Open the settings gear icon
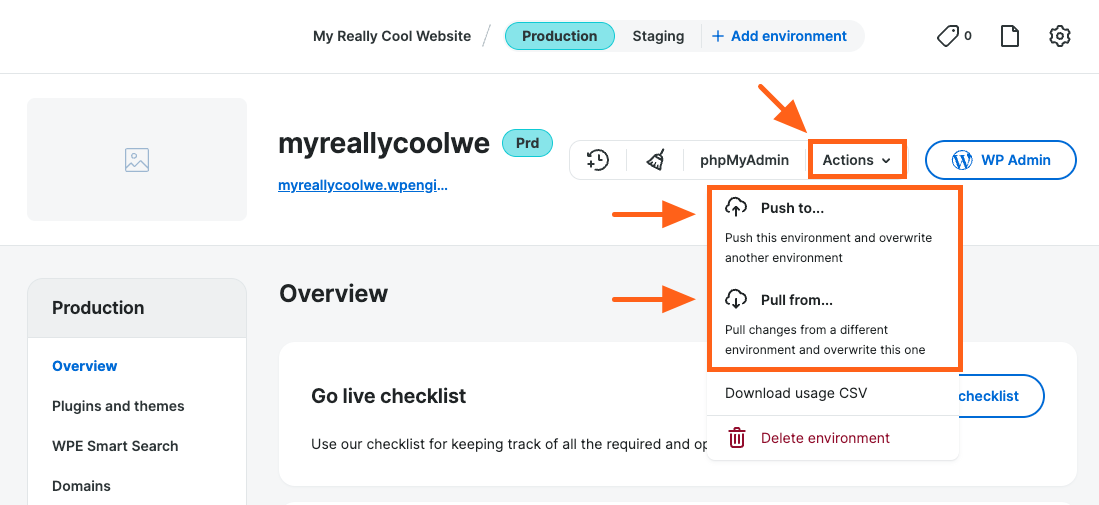1099x505 pixels. pos(1060,36)
